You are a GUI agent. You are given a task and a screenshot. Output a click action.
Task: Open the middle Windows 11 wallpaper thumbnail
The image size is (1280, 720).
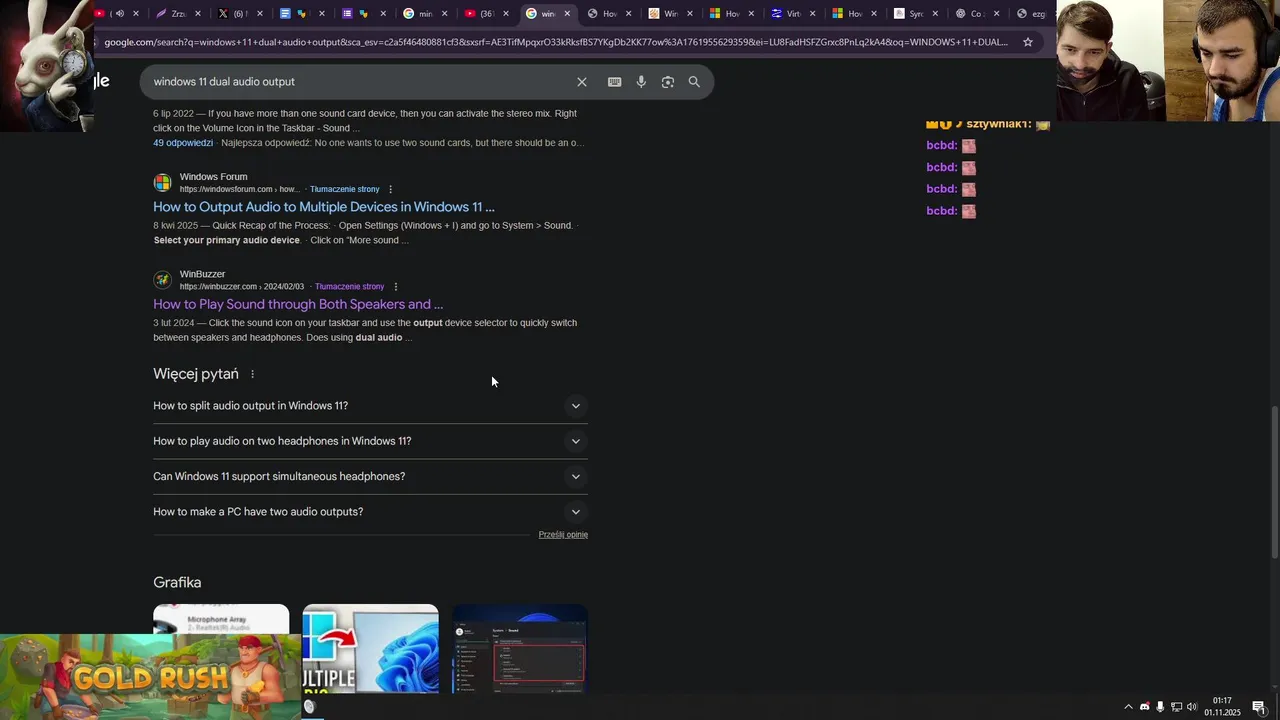coord(370,648)
